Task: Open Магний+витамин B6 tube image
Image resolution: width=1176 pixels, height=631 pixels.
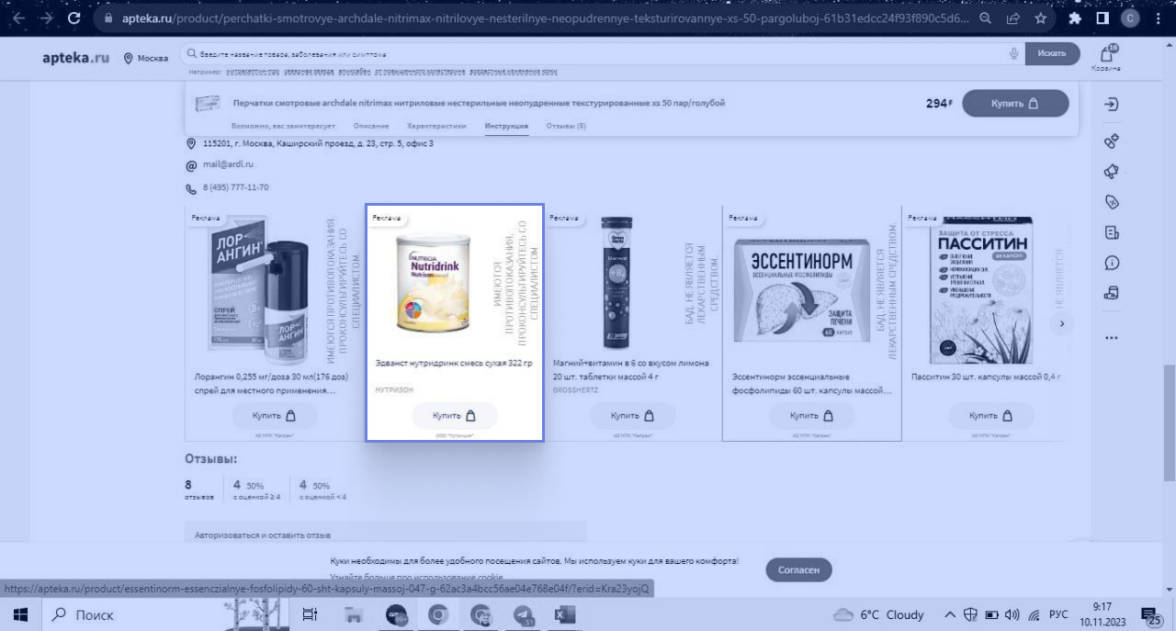Action: 616,283
